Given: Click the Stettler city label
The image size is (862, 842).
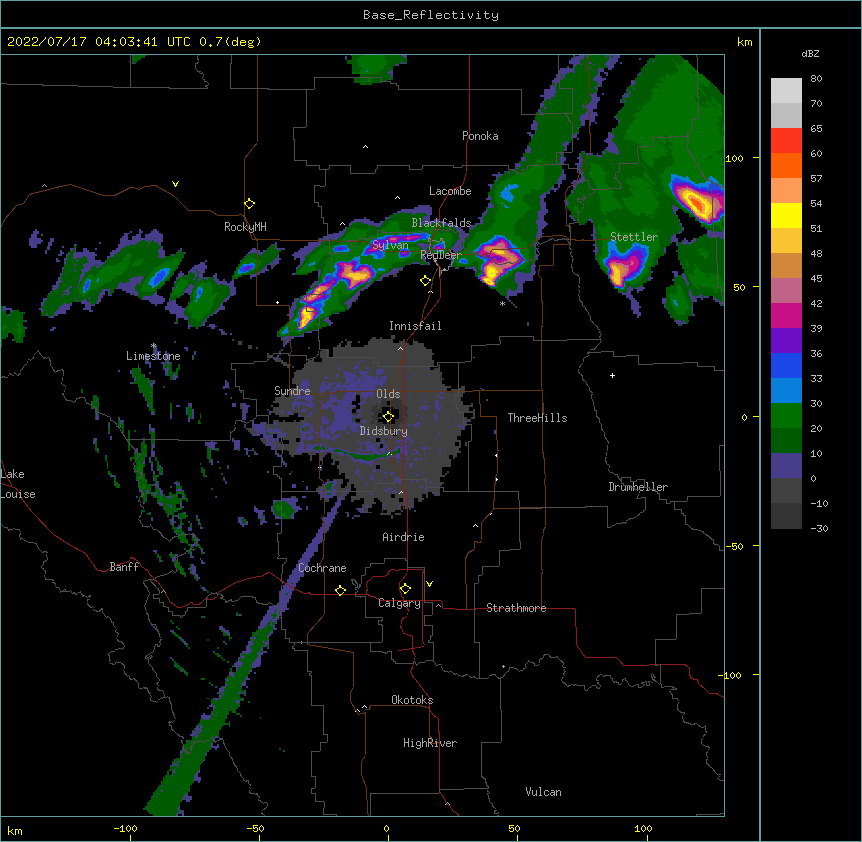Looking at the screenshot, I should [x=634, y=237].
